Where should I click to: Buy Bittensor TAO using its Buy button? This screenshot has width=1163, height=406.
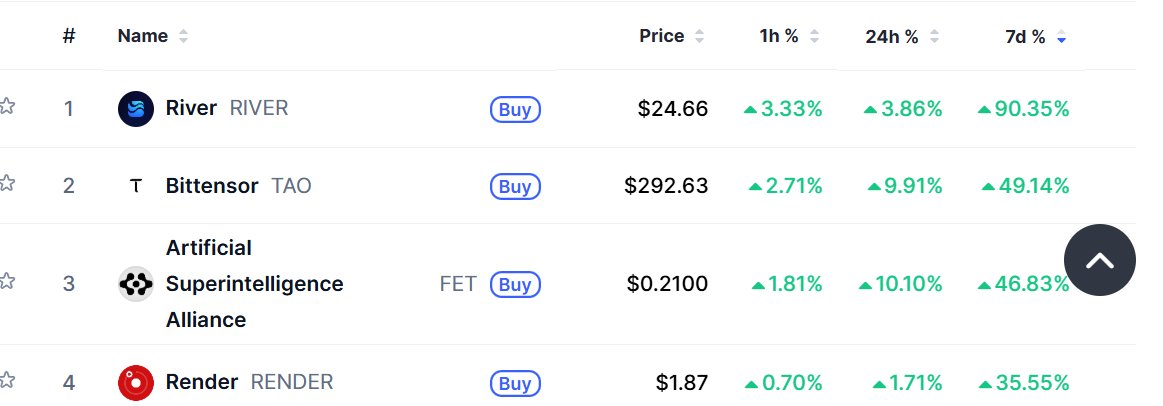515,186
